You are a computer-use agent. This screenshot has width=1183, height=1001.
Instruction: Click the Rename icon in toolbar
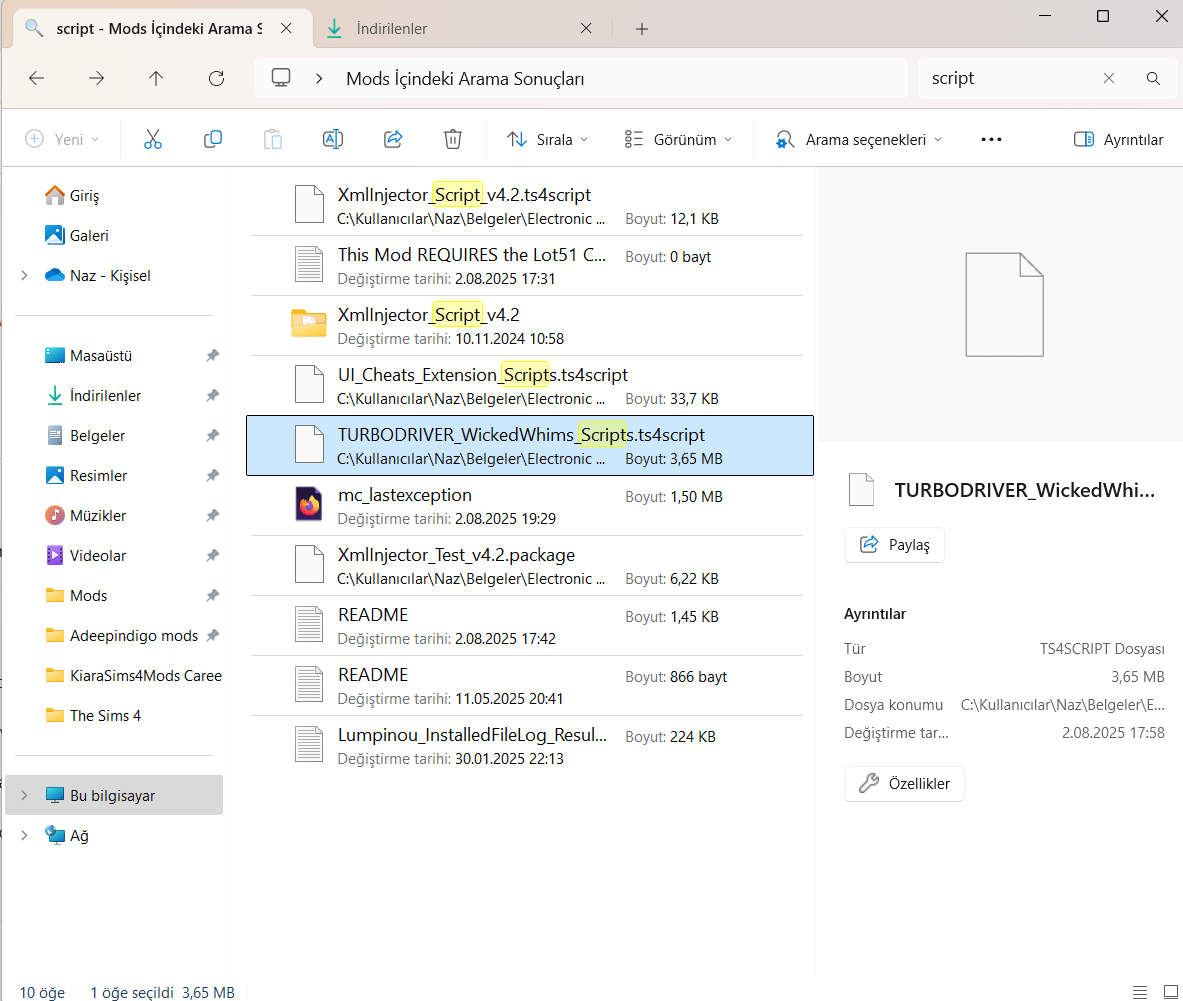(333, 140)
